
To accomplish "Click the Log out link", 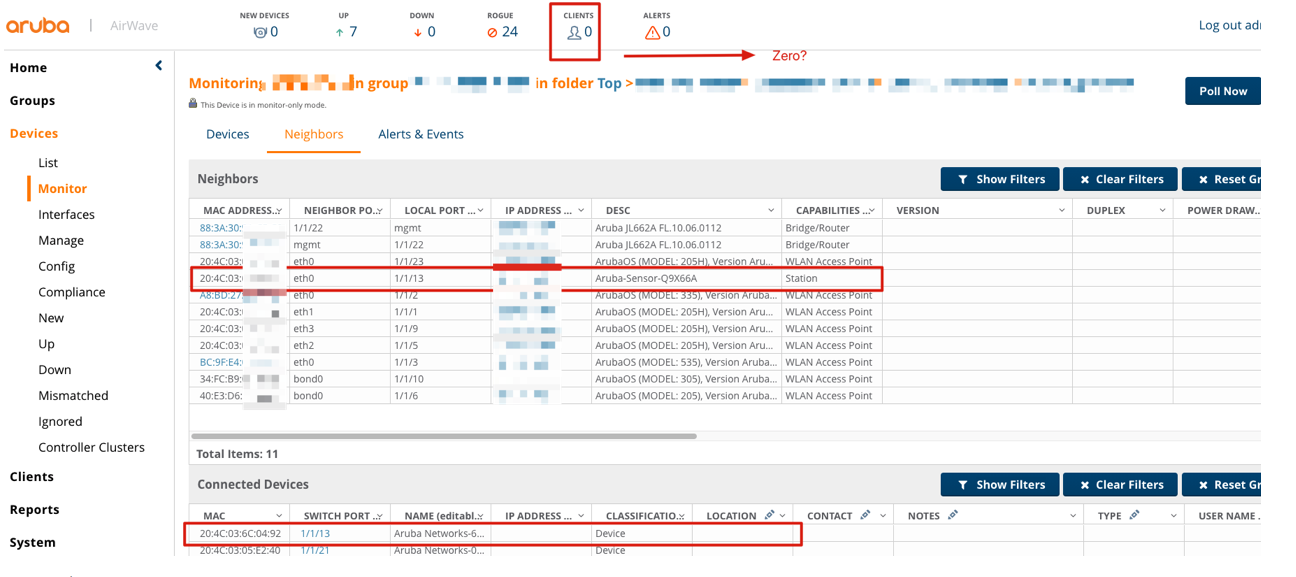I will 1229,25.
